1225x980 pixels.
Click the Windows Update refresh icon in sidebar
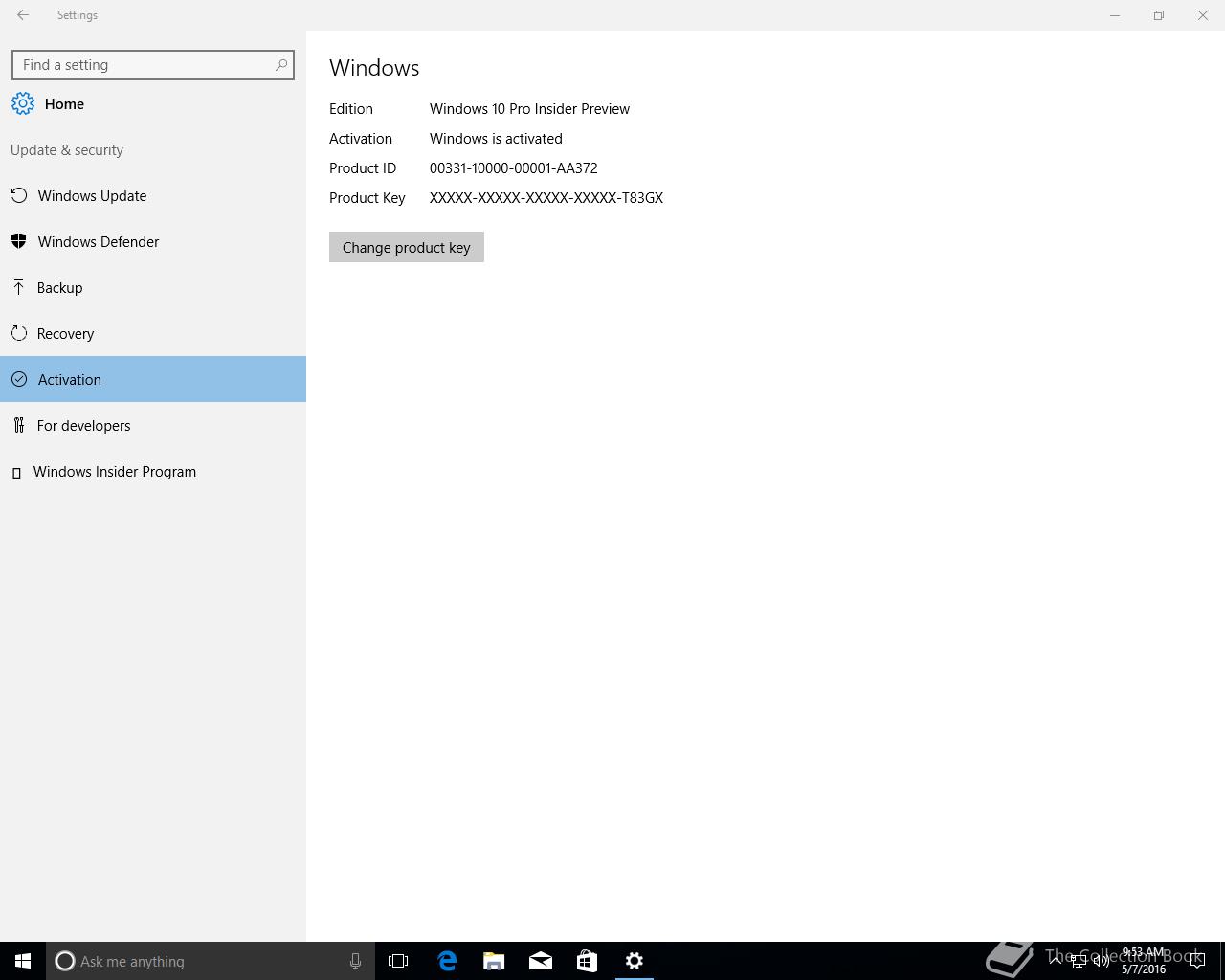coord(19,196)
